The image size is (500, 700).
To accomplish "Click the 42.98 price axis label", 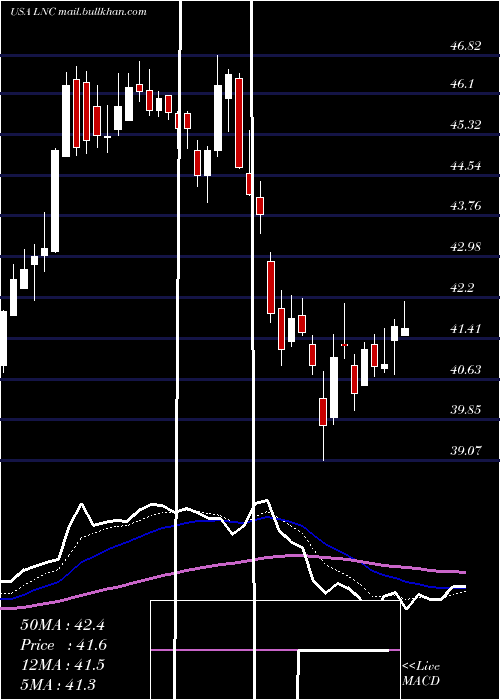I will (466, 247).
